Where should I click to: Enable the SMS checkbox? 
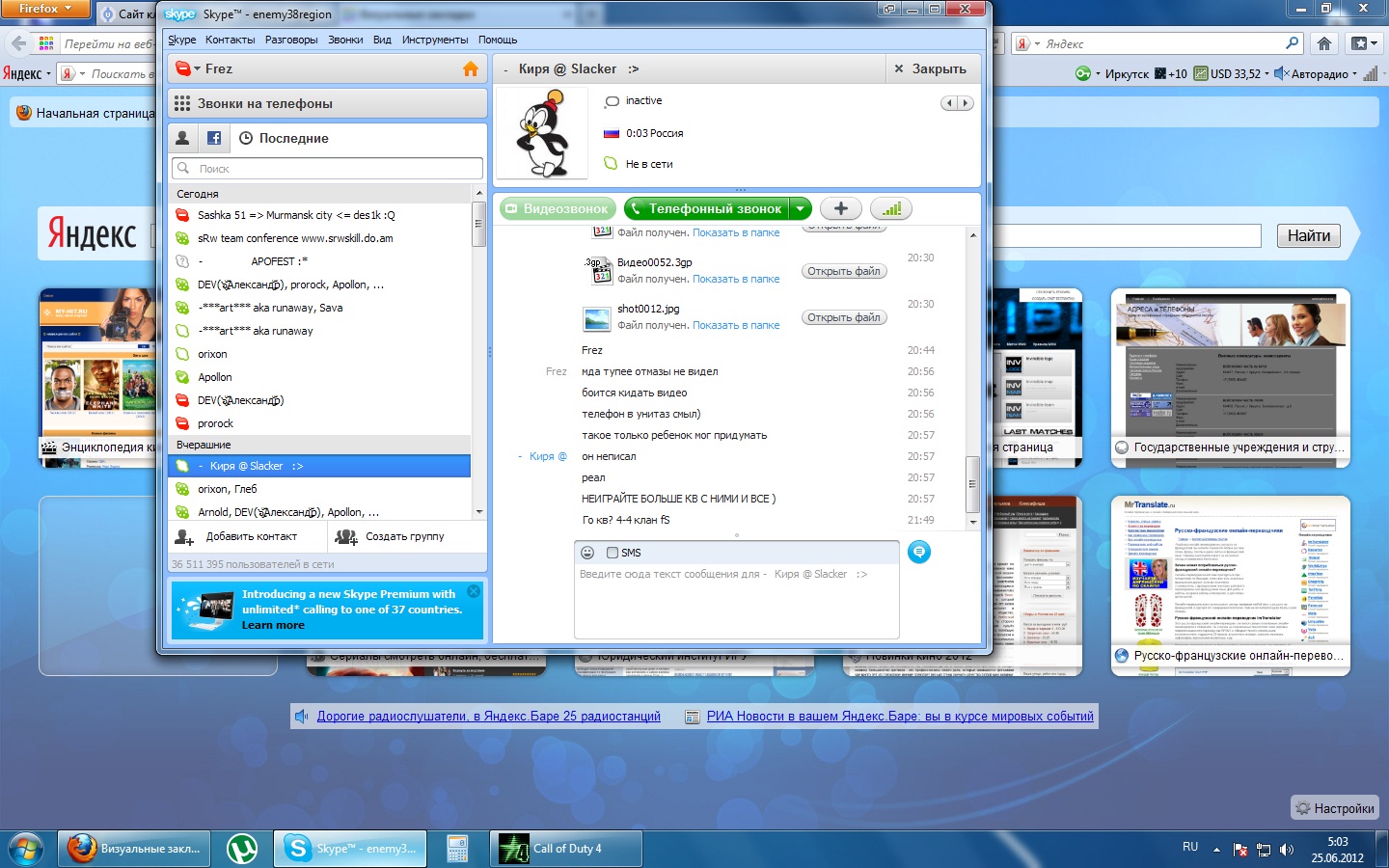tap(613, 553)
